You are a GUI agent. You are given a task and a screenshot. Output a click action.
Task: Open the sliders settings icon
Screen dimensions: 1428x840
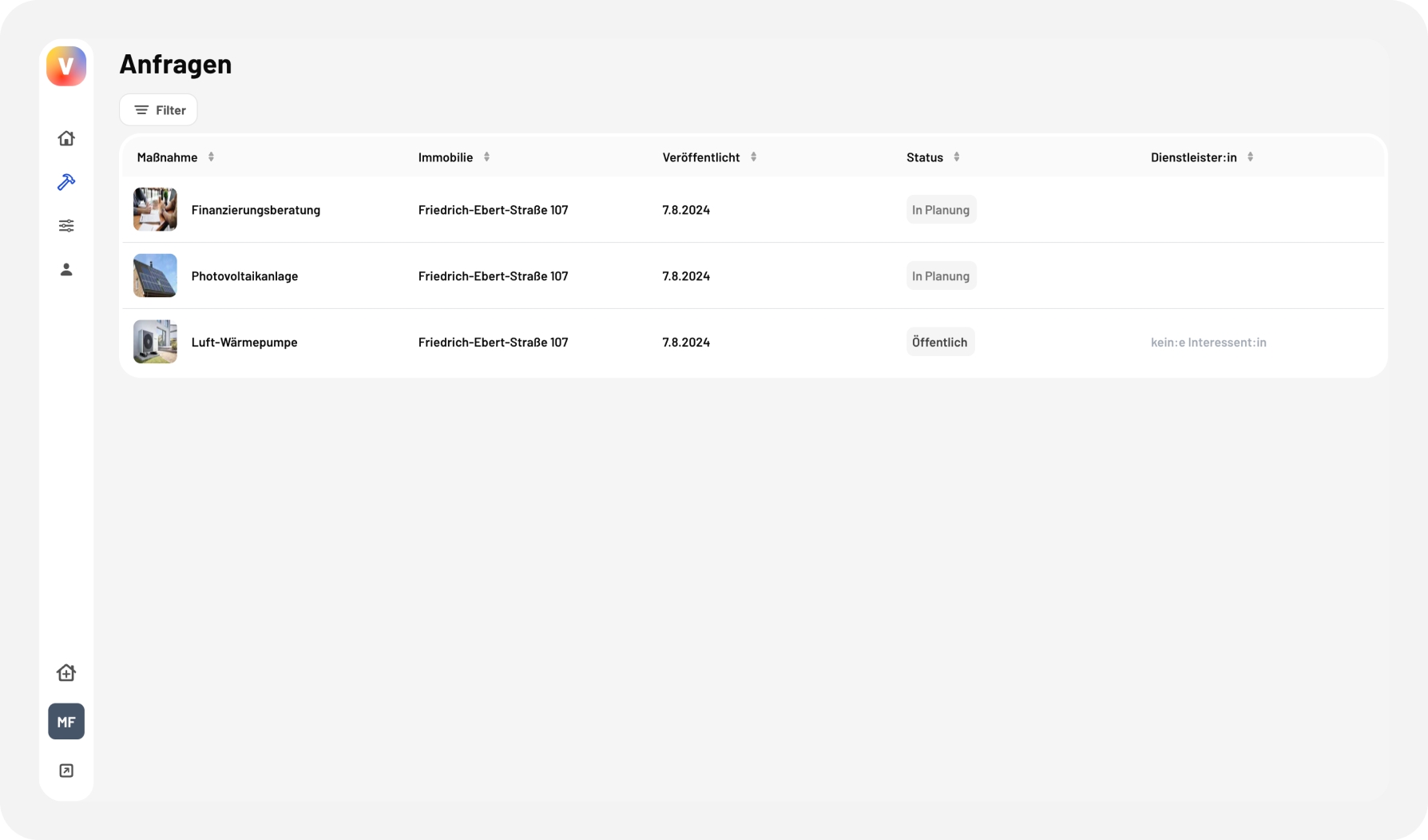click(66, 226)
